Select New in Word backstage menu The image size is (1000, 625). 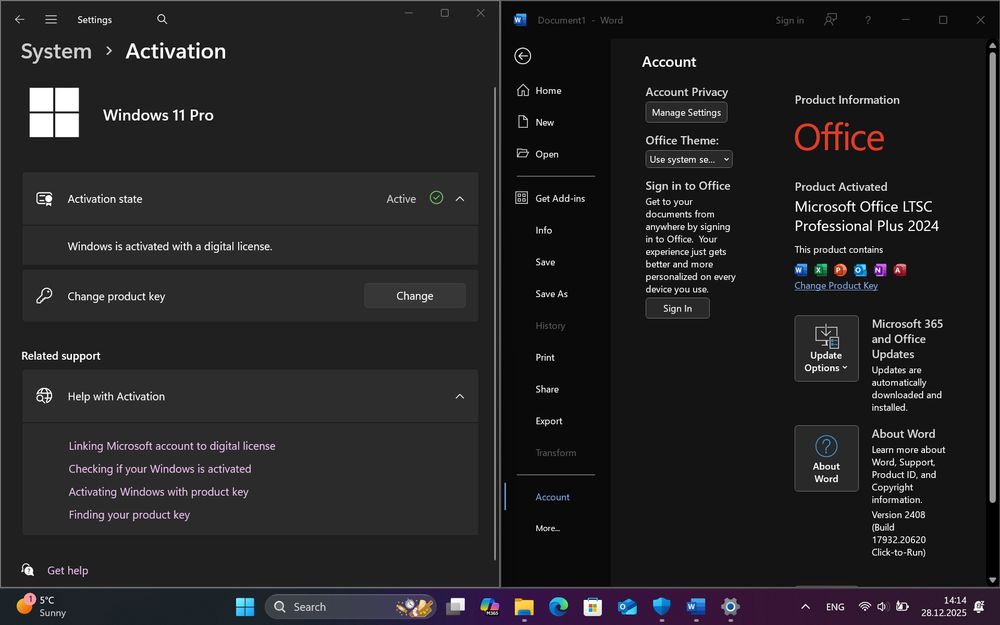(x=544, y=122)
